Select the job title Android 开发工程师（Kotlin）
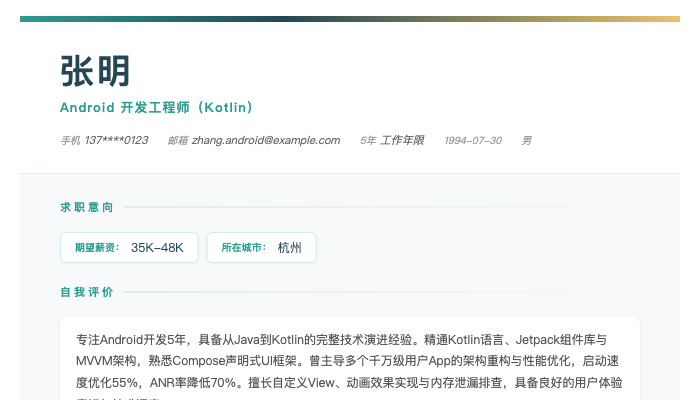Image resolution: width=700 pixels, height=400 pixels. tap(157, 108)
